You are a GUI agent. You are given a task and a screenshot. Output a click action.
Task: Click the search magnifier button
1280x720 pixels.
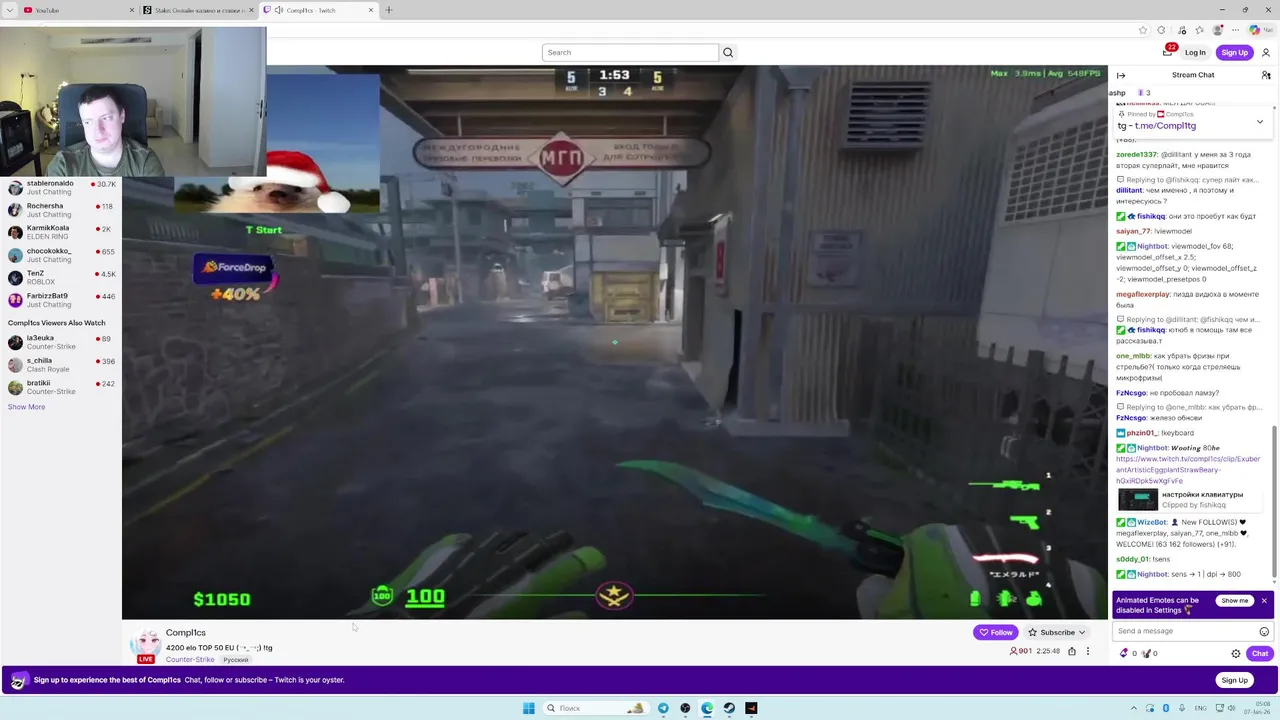(x=728, y=52)
